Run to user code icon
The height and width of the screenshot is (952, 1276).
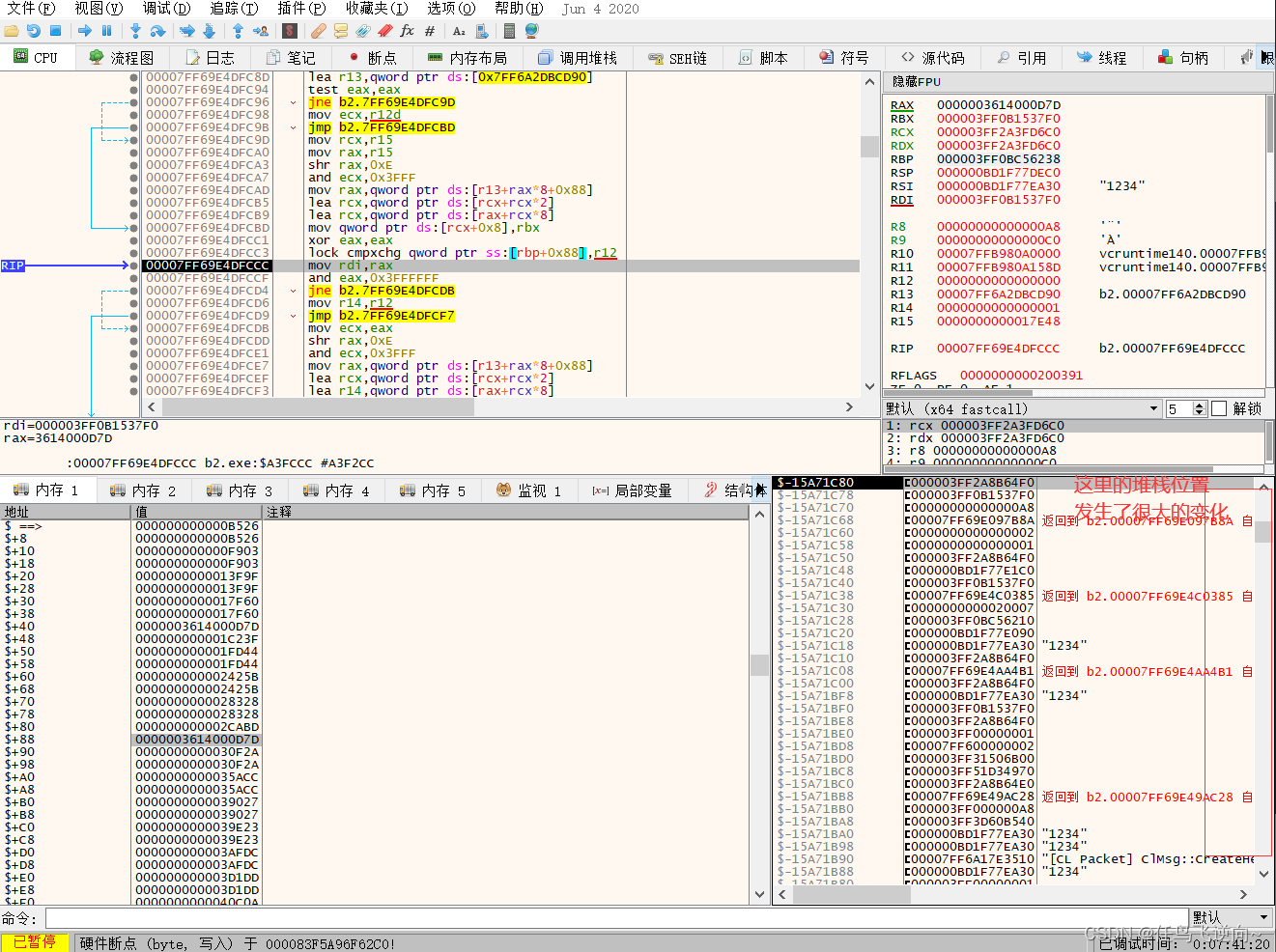261,31
